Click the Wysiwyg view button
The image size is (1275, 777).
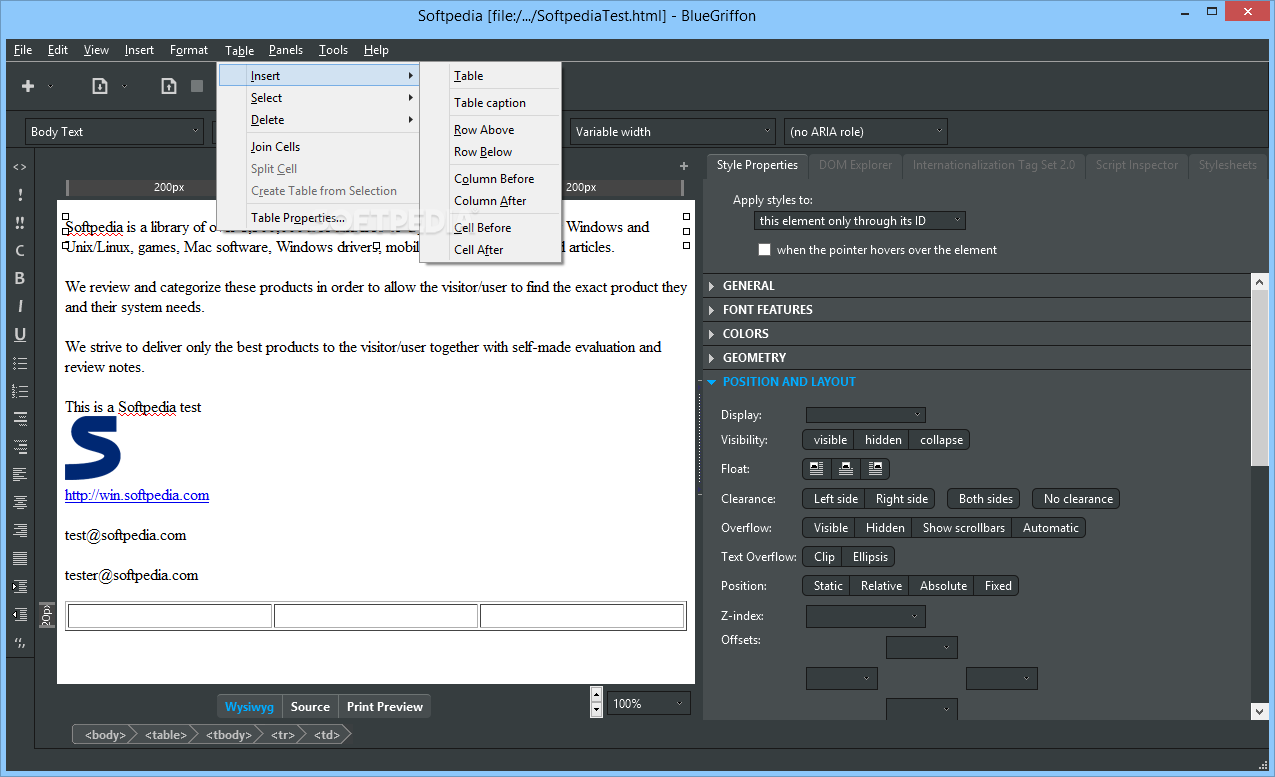tap(249, 707)
